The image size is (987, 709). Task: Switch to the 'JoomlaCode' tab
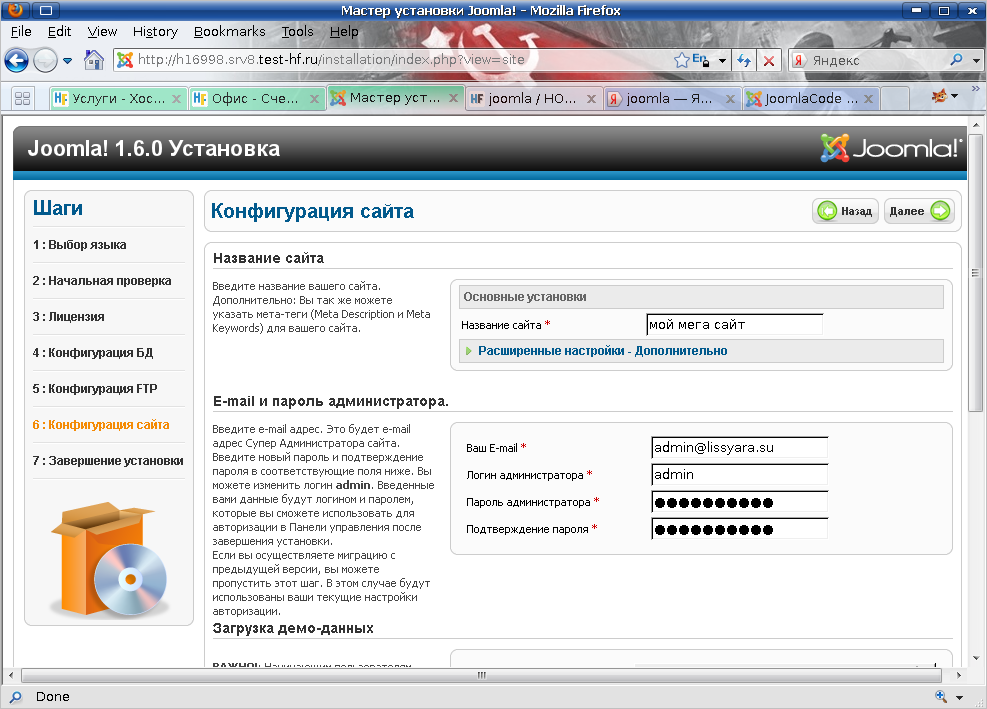pyautogui.click(x=810, y=99)
